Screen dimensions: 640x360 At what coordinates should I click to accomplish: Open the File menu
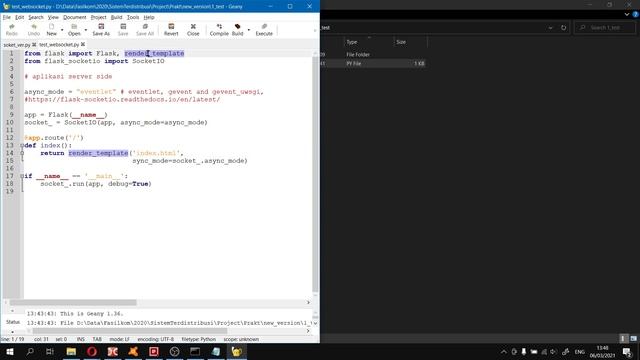(7, 17)
